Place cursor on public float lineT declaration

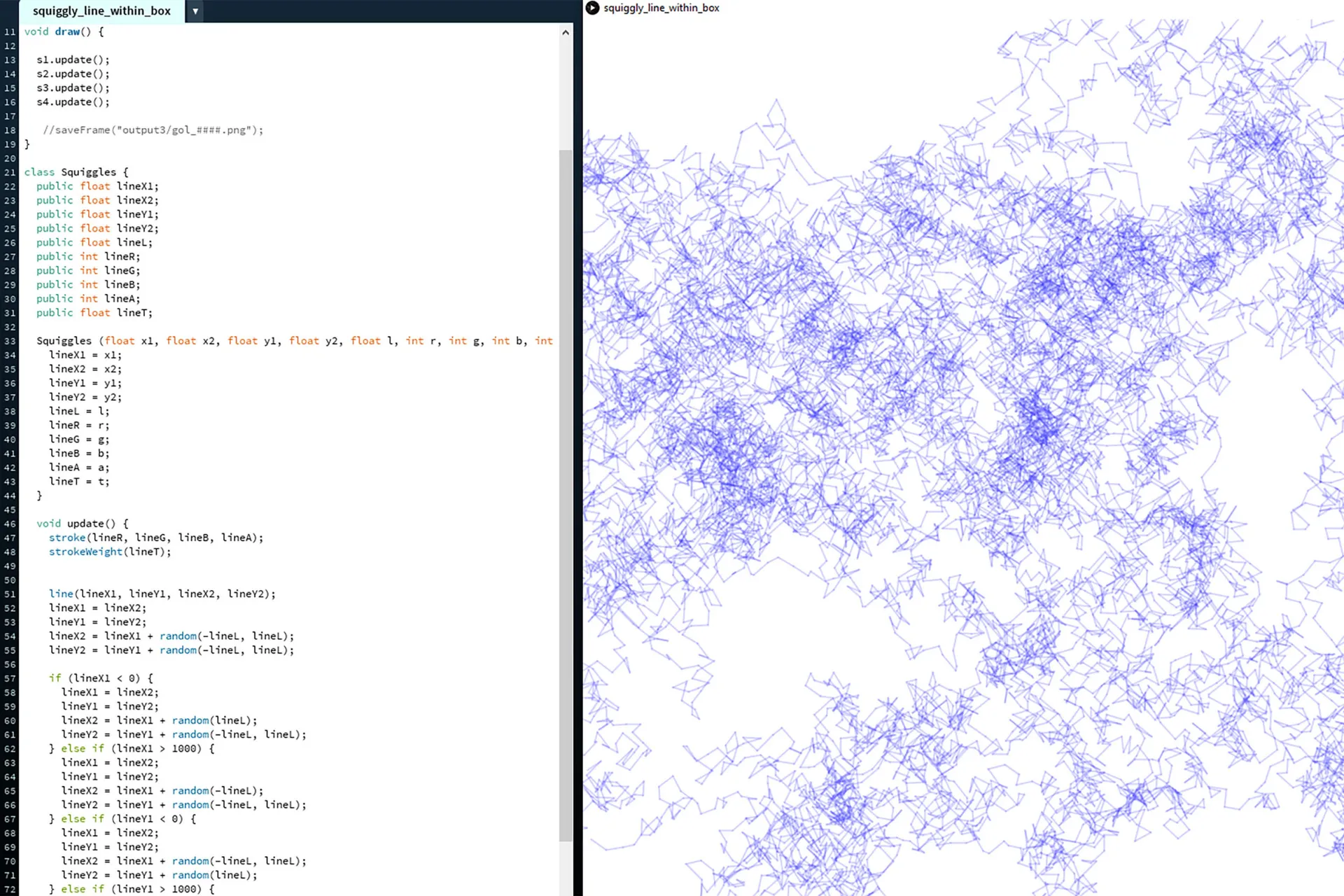pyautogui.click(x=94, y=313)
